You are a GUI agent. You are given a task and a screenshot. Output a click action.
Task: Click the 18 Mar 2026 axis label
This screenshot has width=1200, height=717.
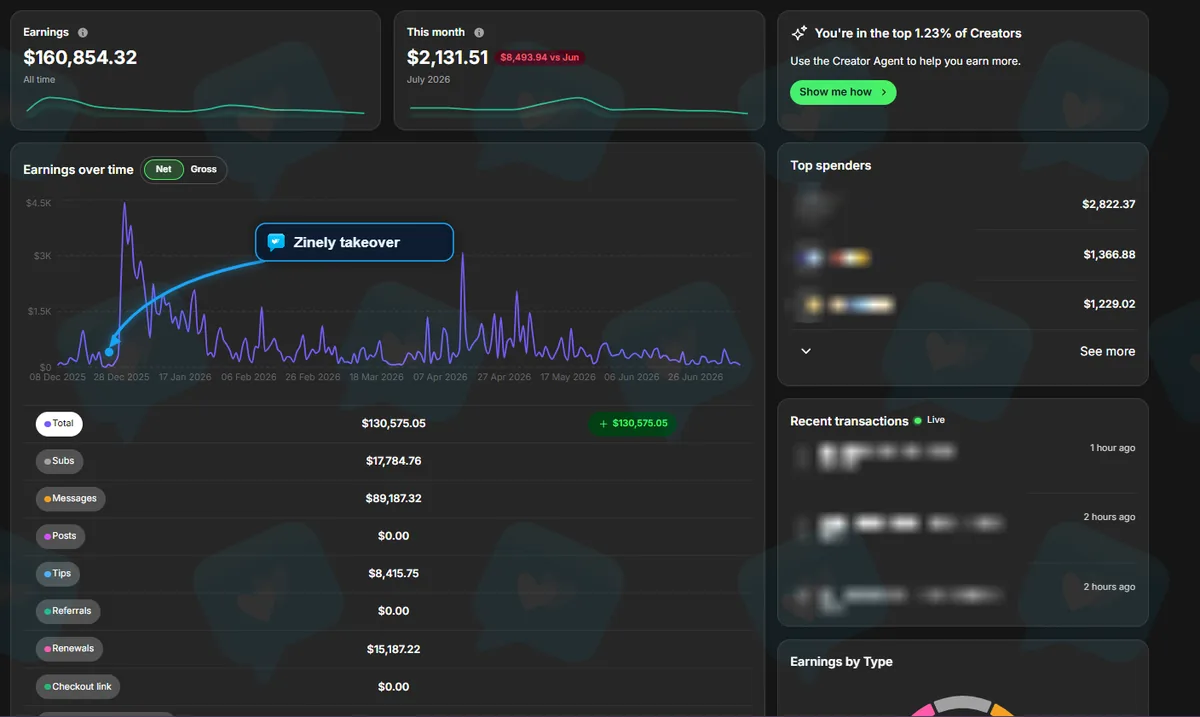click(377, 378)
